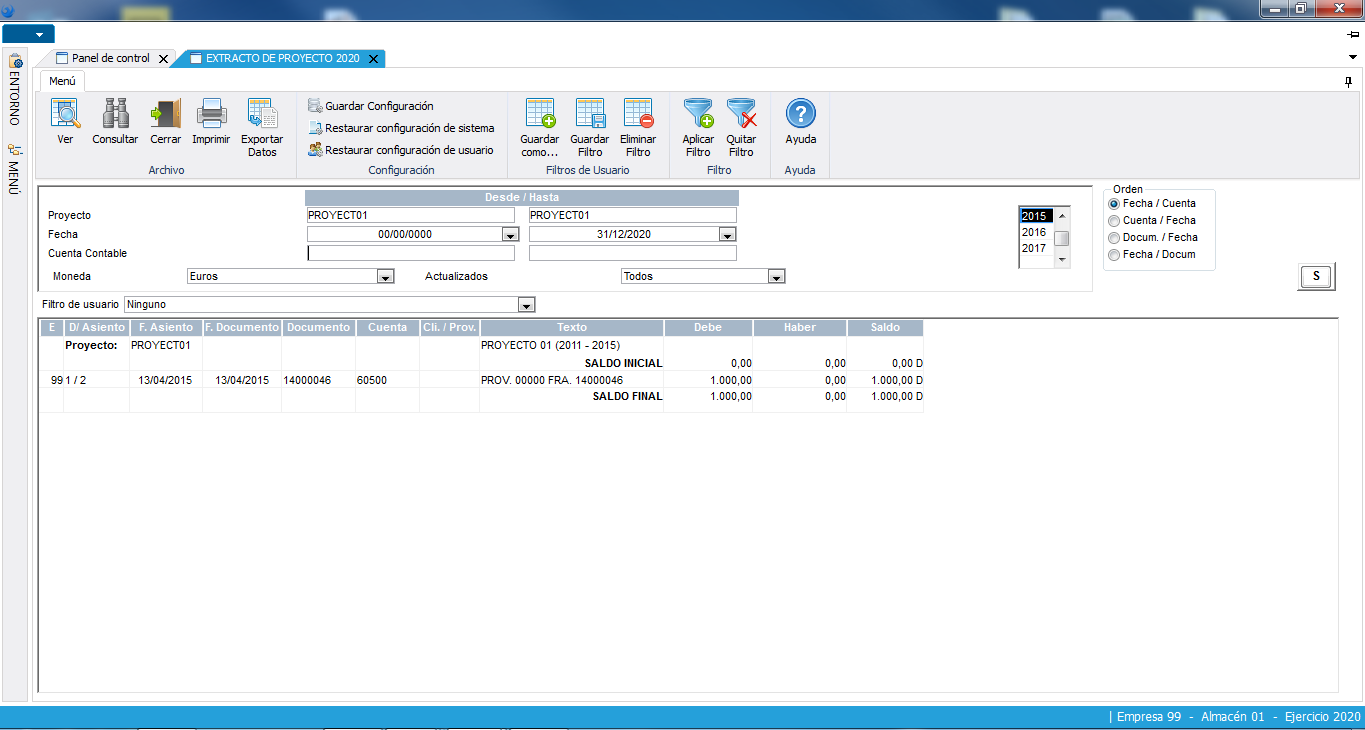Viewport: 1365px width, 730px height.
Task: Open Consultar binoculars tool
Action: pos(115,114)
